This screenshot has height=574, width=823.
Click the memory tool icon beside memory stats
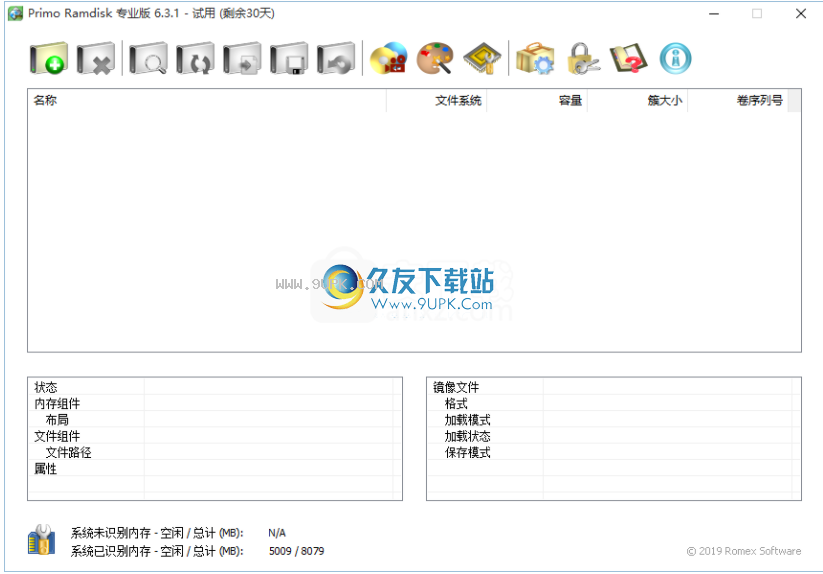[41, 540]
